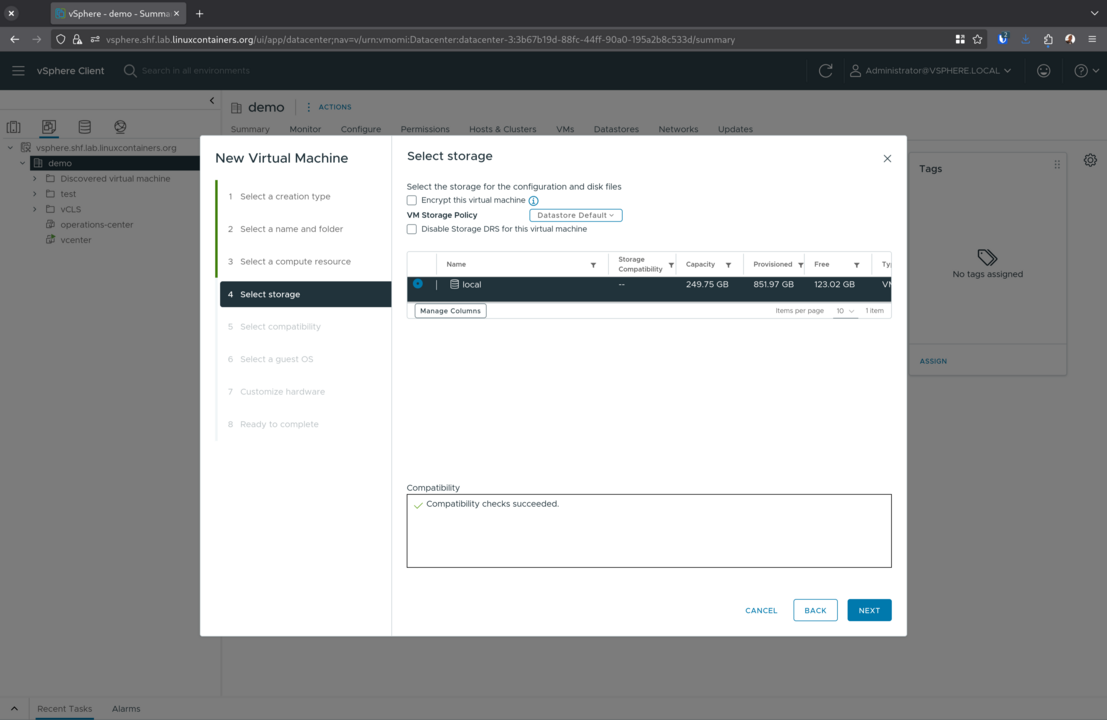Viewport: 1107px width, 720px height.
Task: Open the main hamburger menu
Action: coord(18,70)
